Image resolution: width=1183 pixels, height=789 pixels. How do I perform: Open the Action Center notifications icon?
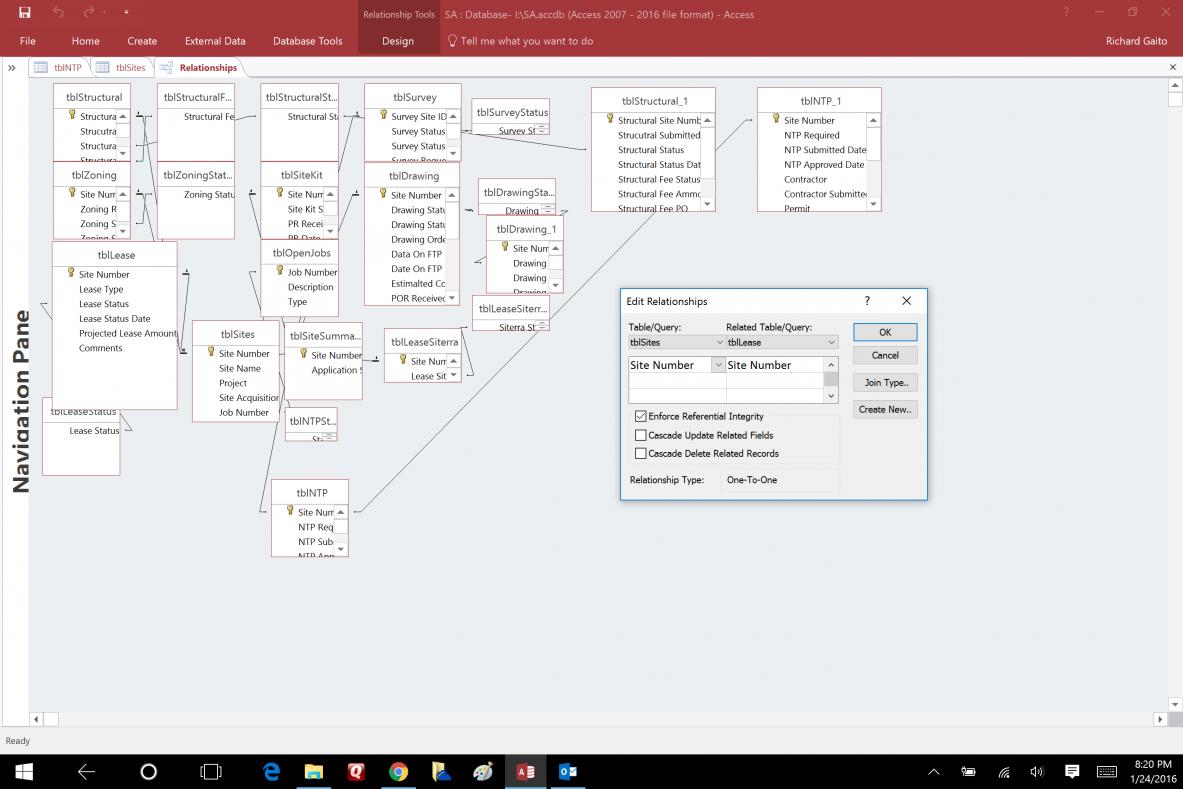(1072, 771)
